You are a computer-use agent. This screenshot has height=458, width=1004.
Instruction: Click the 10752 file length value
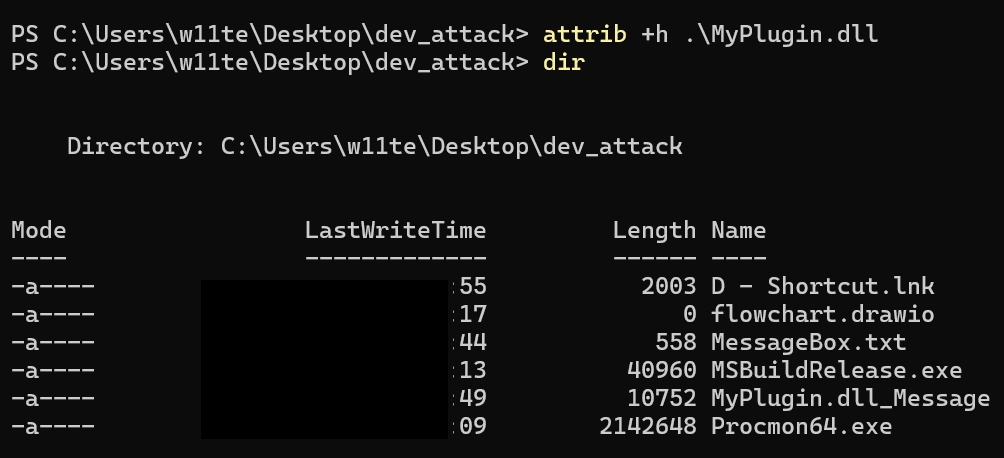(661, 399)
